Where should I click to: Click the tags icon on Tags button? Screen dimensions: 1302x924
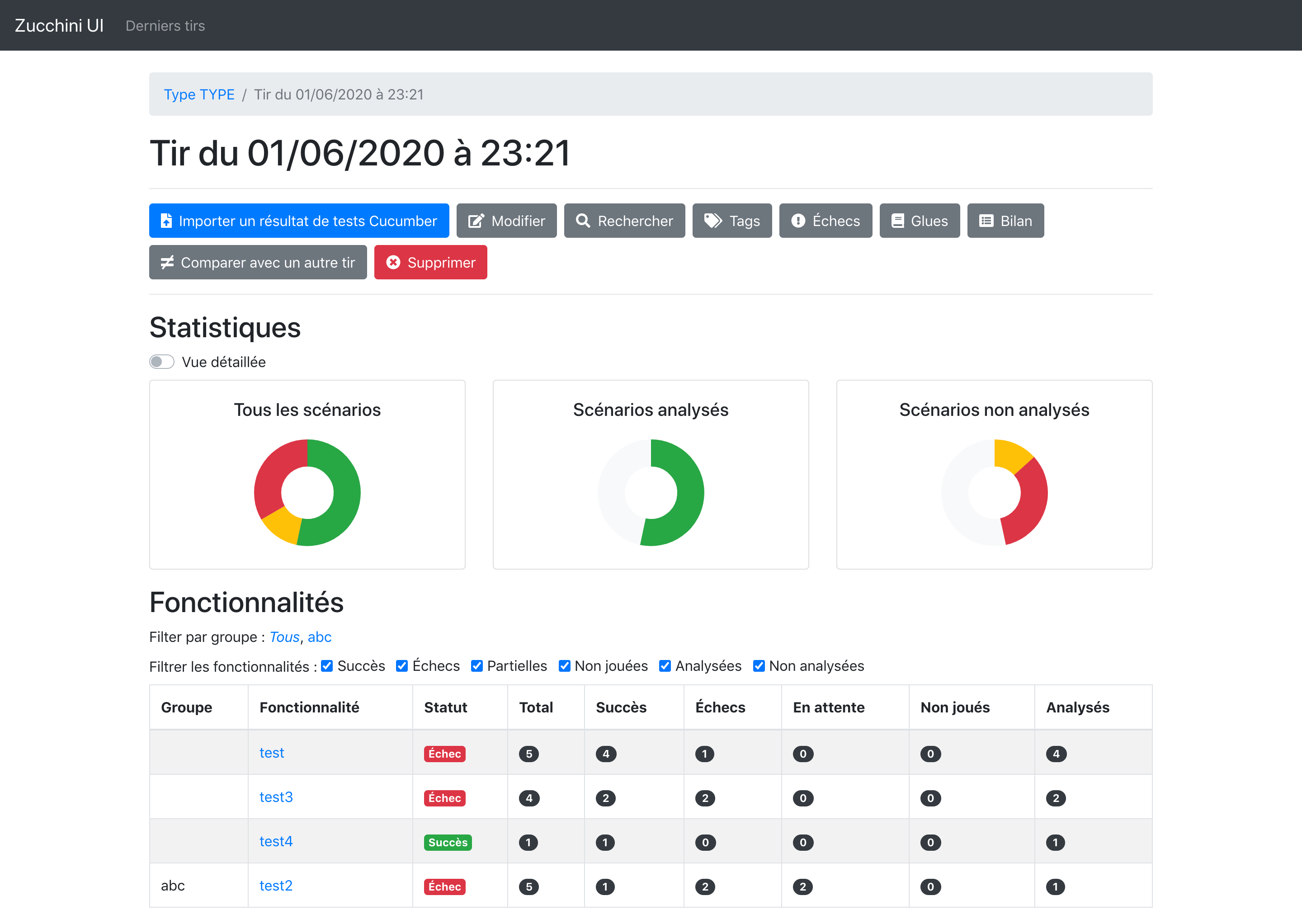click(x=712, y=221)
